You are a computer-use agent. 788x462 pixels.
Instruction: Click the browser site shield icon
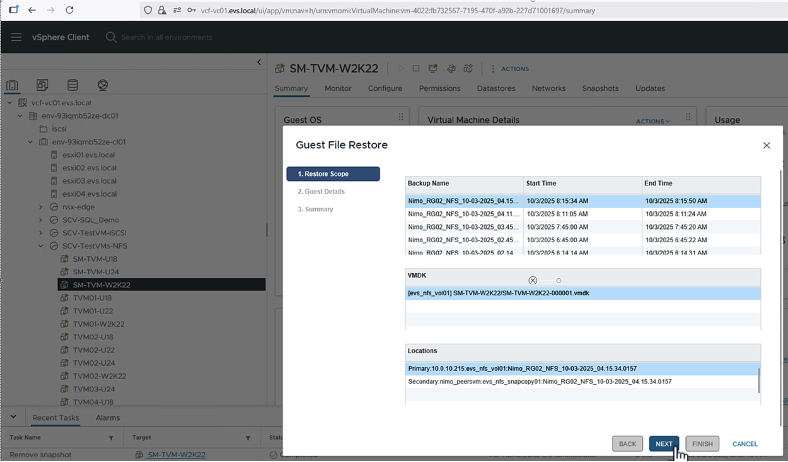tap(148, 10)
